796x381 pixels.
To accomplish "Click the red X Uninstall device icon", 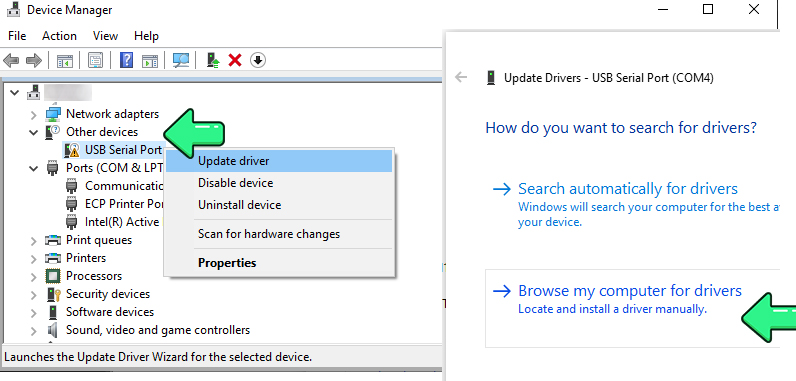I will click(235, 60).
